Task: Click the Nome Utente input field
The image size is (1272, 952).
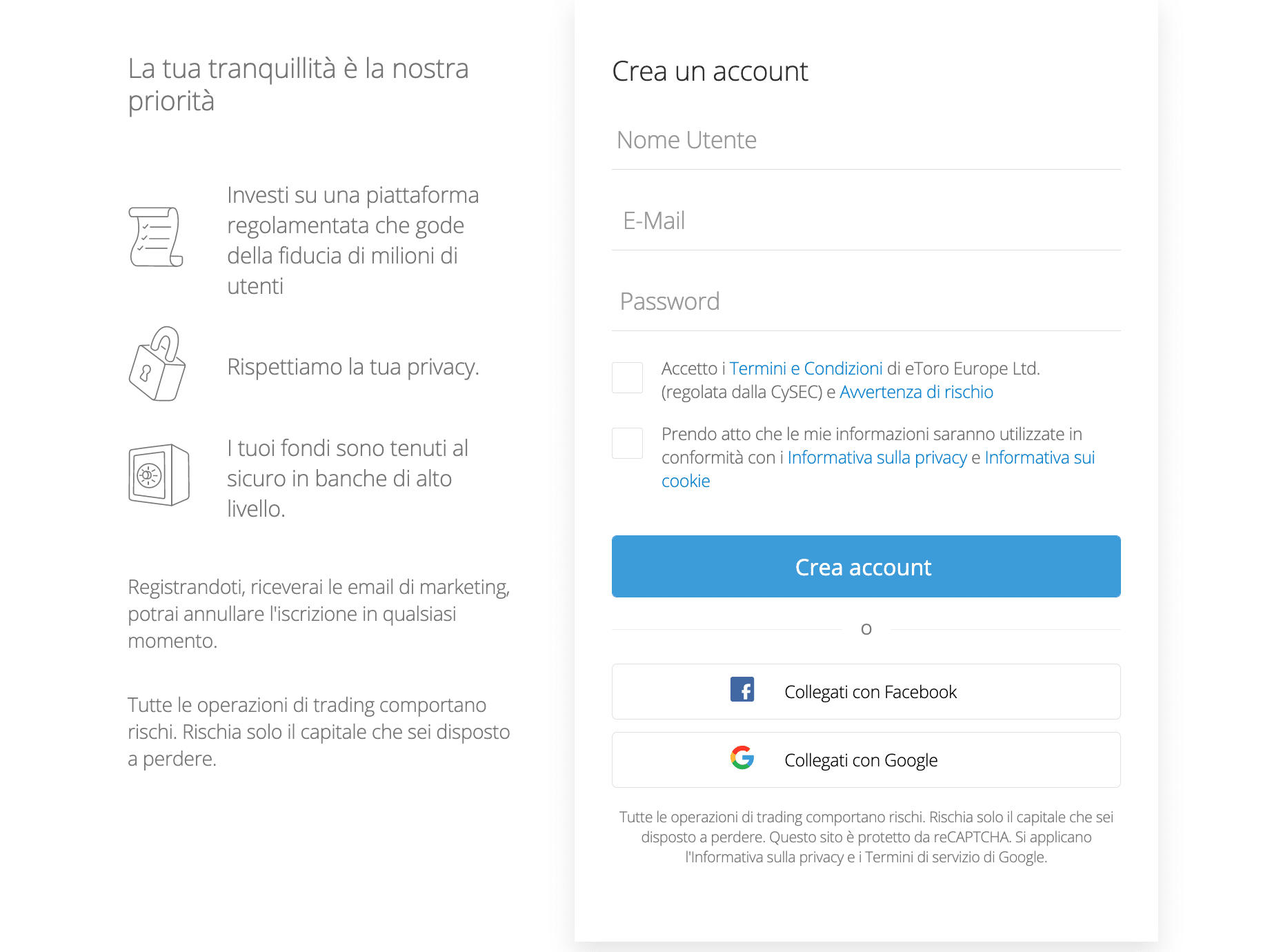Action: pyautogui.click(x=866, y=140)
